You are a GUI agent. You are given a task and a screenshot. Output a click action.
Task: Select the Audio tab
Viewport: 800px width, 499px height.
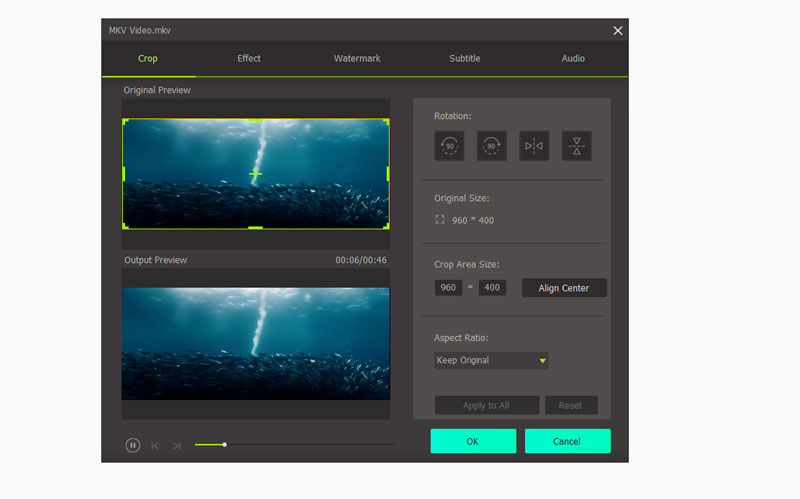point(573,59)
